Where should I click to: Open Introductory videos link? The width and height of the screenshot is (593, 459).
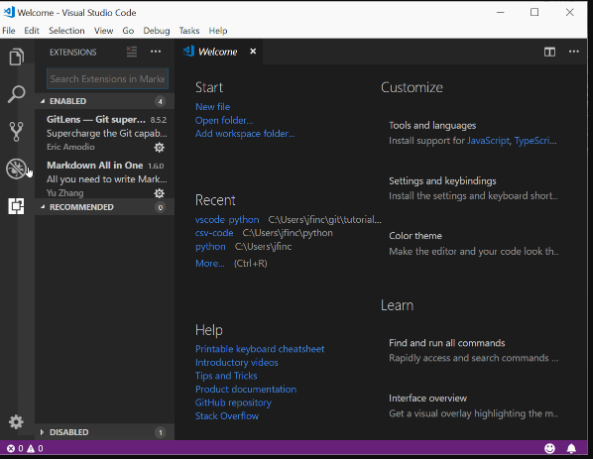click(237, 362)
